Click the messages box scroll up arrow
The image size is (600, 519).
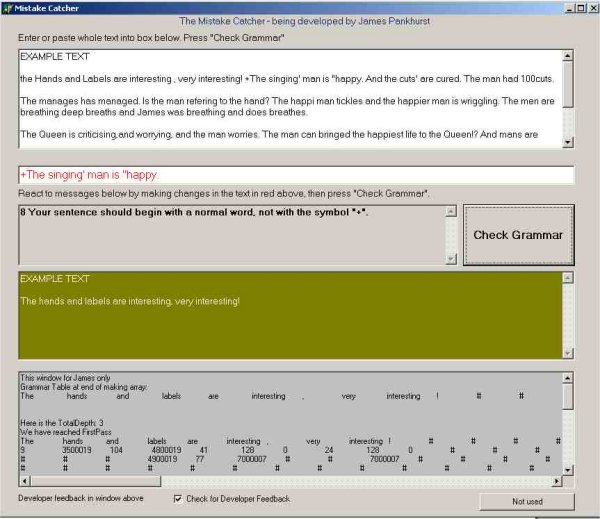(x=451, y=211)
